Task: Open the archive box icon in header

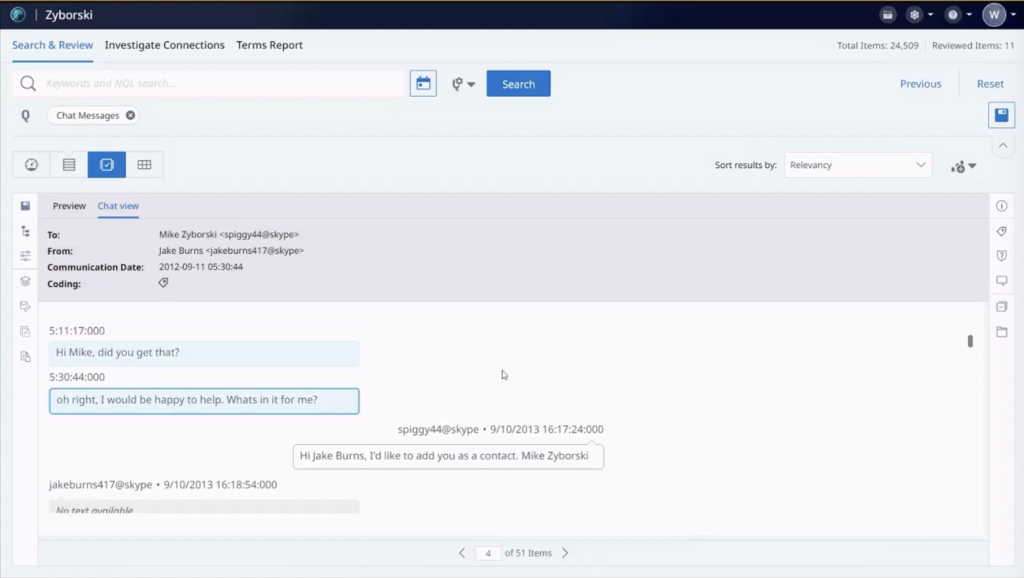Action: 888,14
